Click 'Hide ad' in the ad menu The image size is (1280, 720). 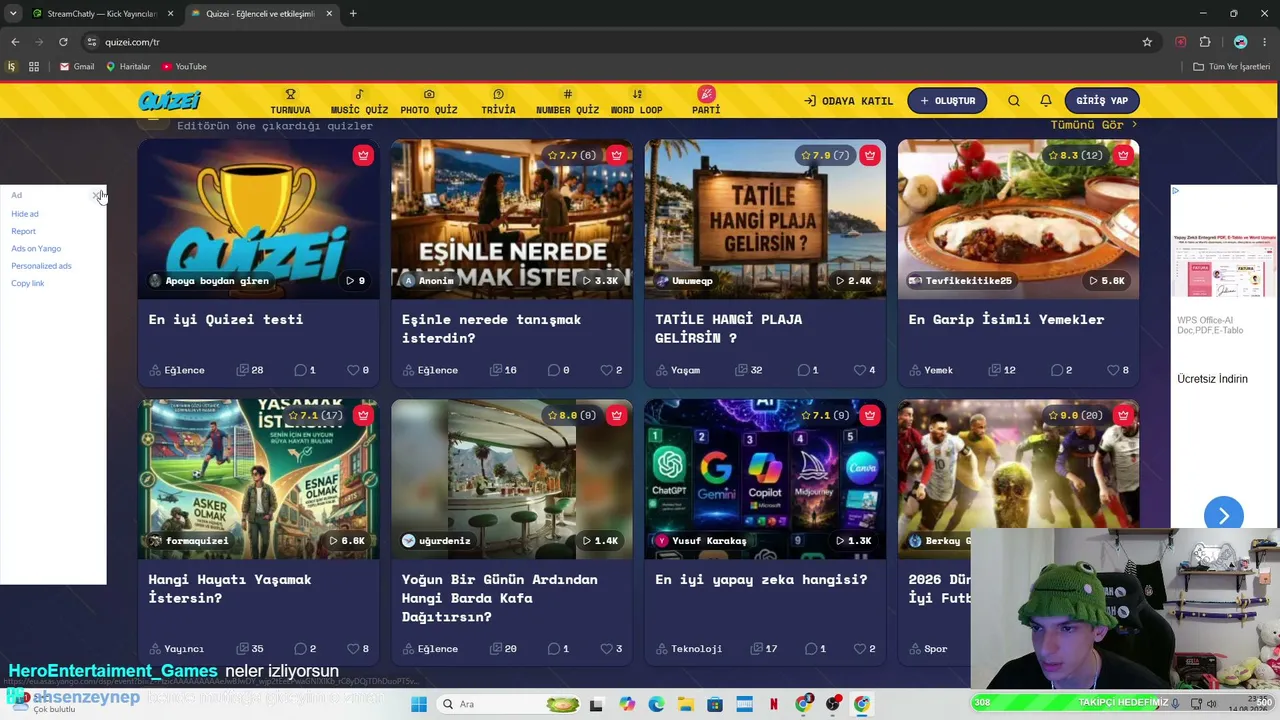(25, 214)
